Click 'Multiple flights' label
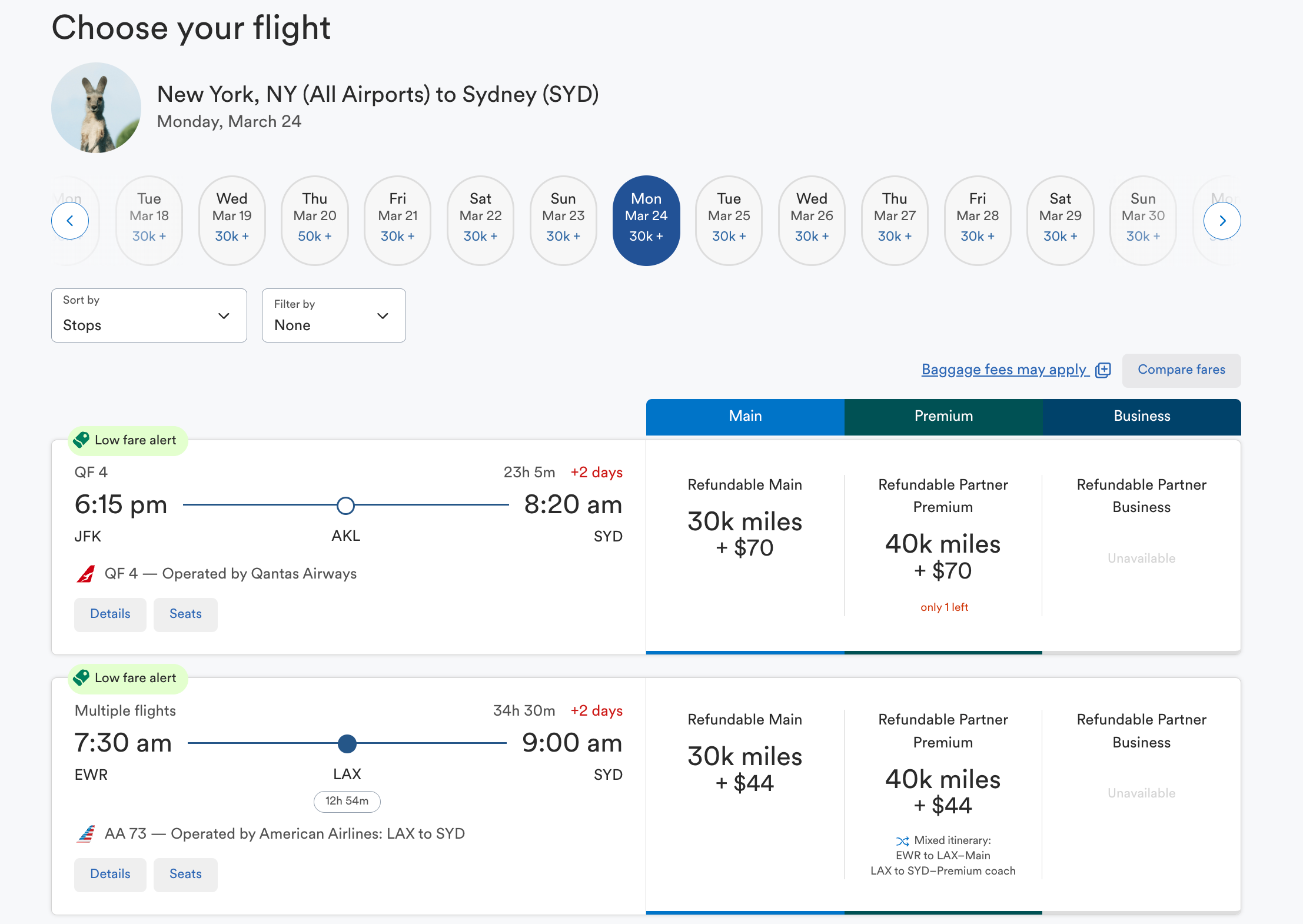Screen dimensions: 1303x924 click(125, 711)
